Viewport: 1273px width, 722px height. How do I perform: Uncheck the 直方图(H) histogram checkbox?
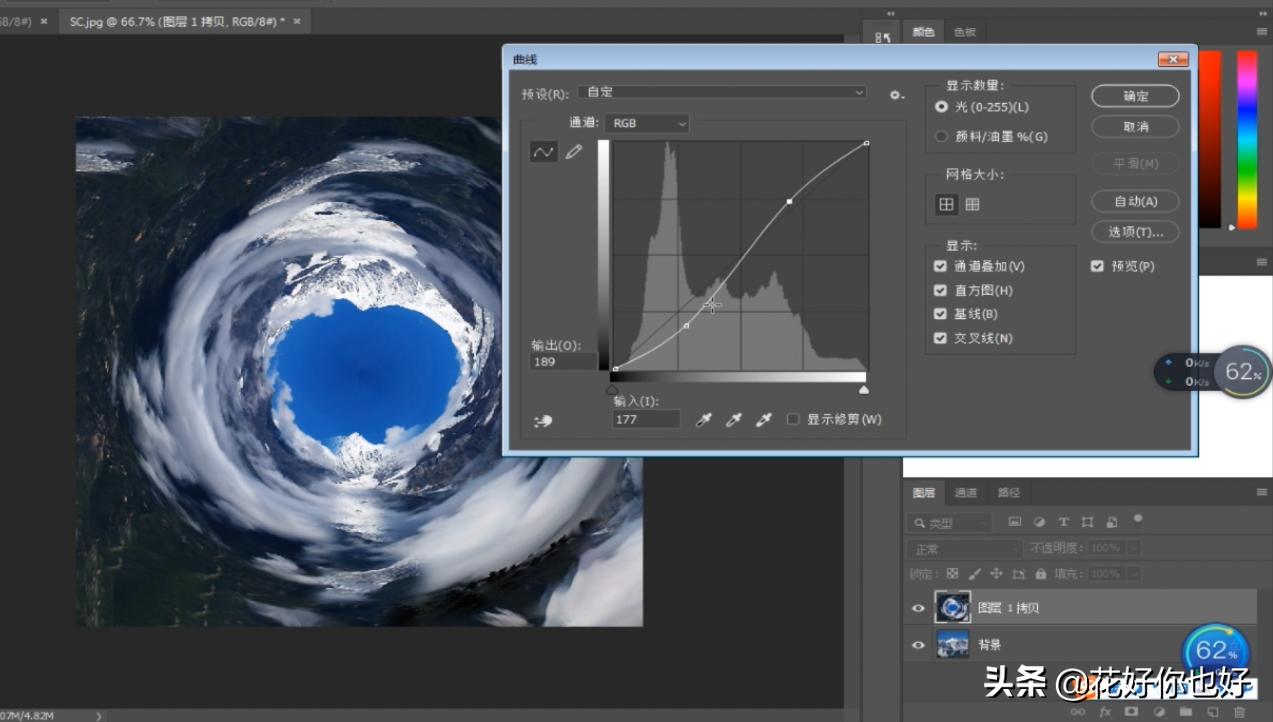940,290
